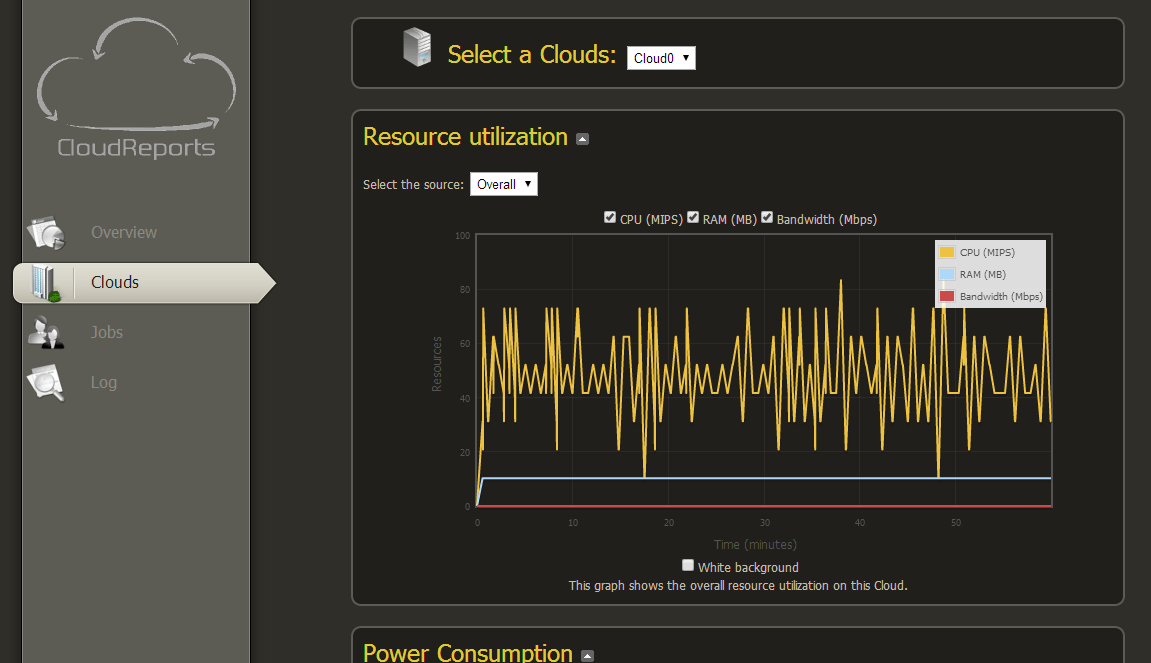
Task: Click the Log magnifier icon
Action: pyautogui.click(x=46, y=383)
